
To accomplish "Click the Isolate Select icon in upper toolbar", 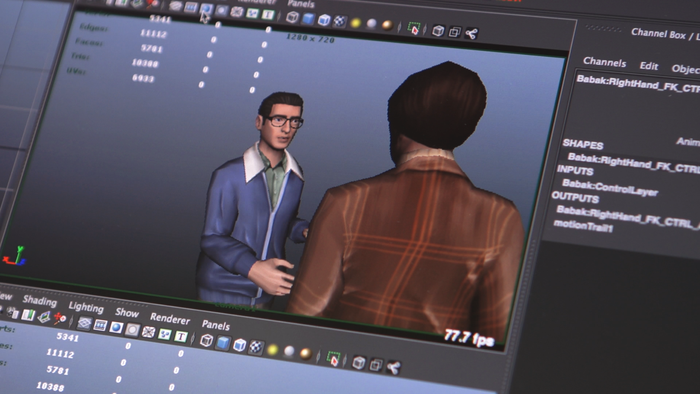I will [x=414, y=29].
